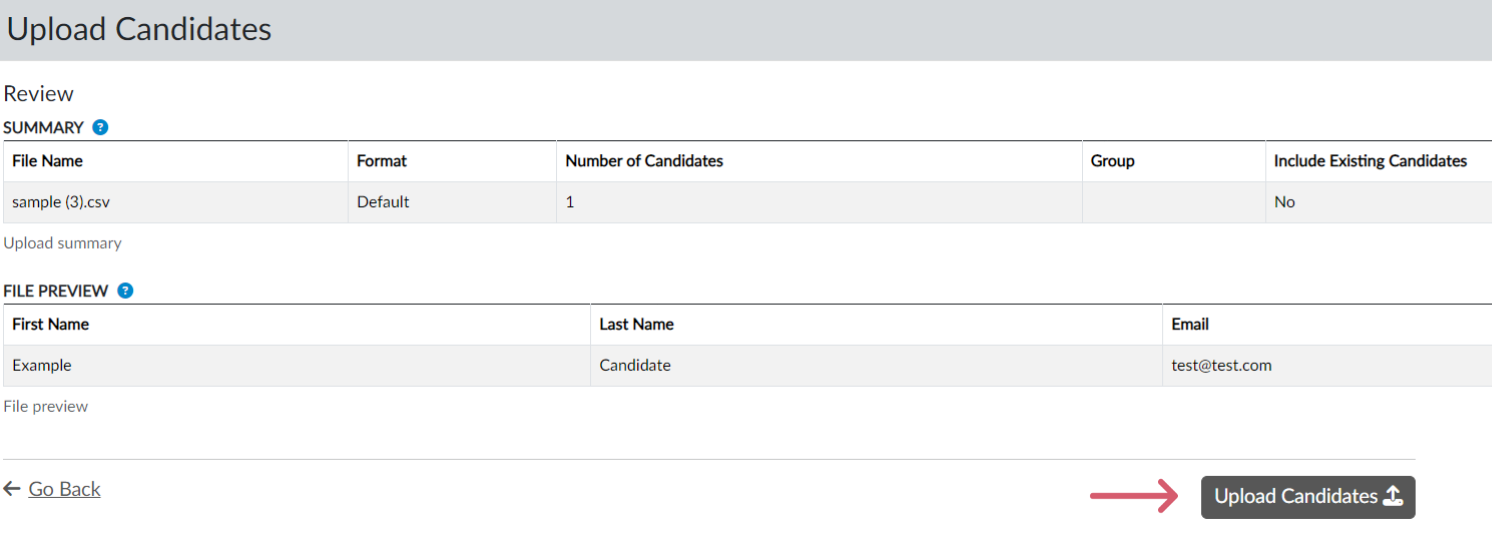This screenshot has width=1492, height=544.
Task: Click the upload icon inside the Upload Candidates button
Action: click(x=1393, y=497)
